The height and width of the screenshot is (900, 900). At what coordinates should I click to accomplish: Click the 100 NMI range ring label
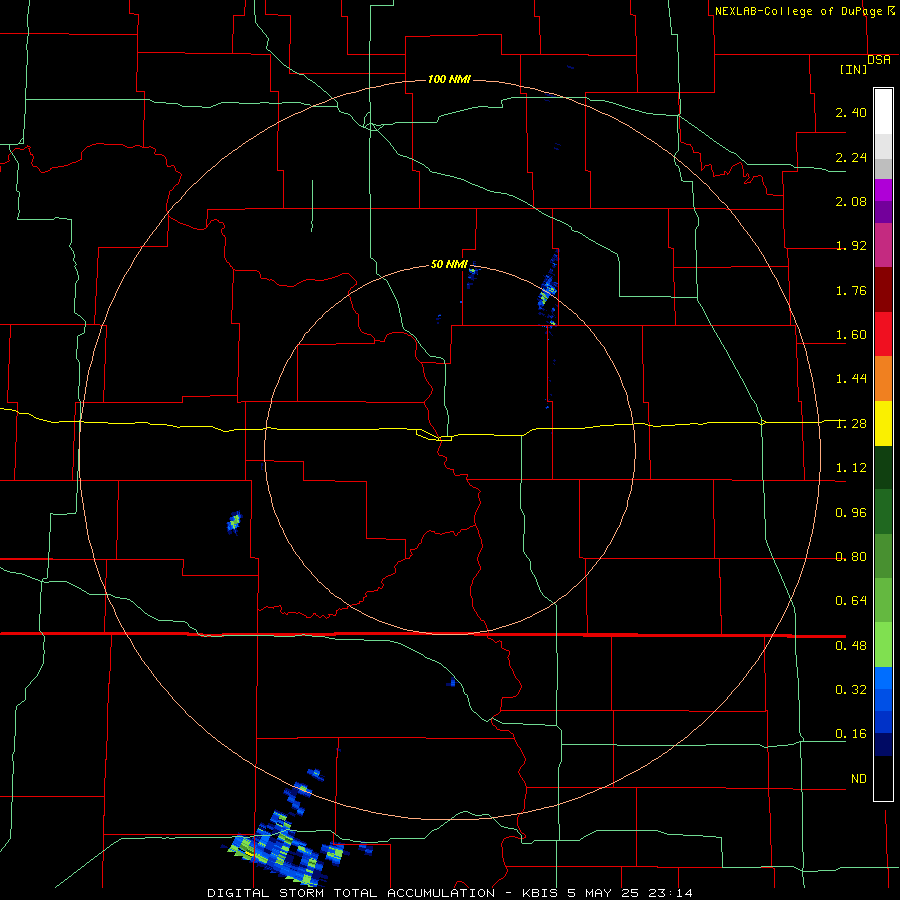[449, 79]
